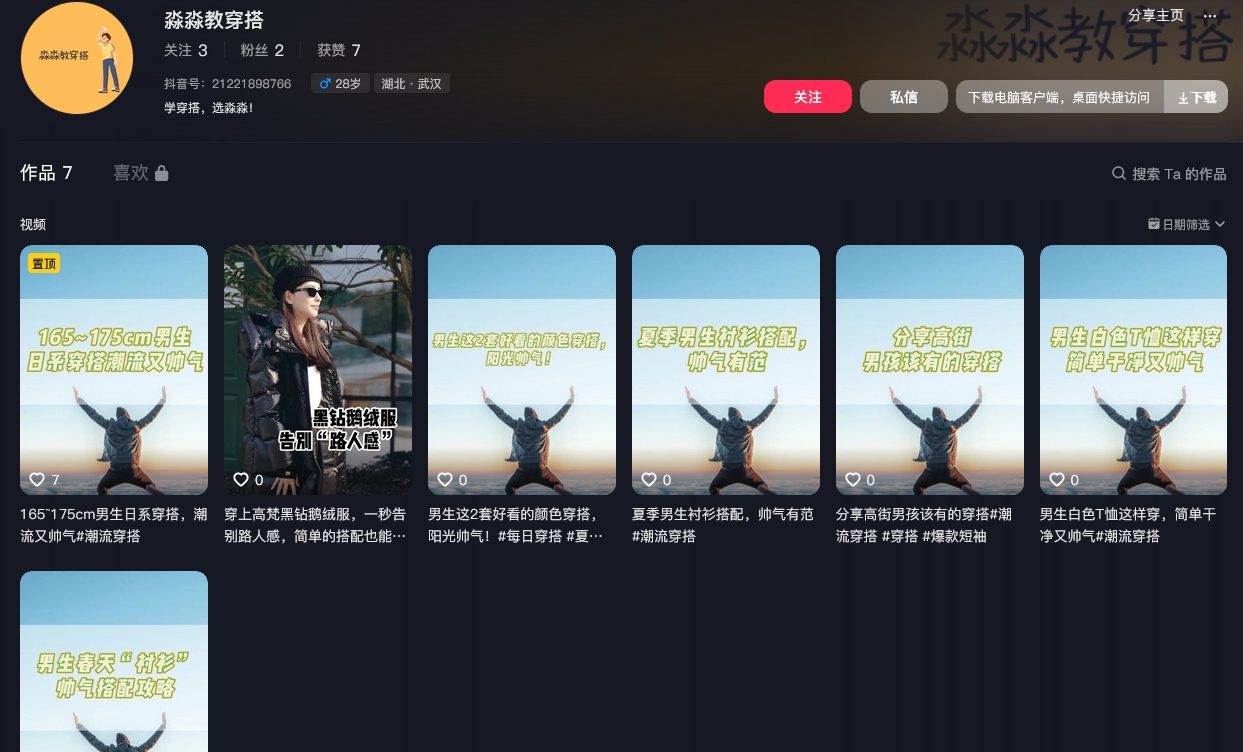Click heart icon on 男生白色T恤 video
Image resolution: width=1243 pixels, height=752 pixels.
(1057, 480)
